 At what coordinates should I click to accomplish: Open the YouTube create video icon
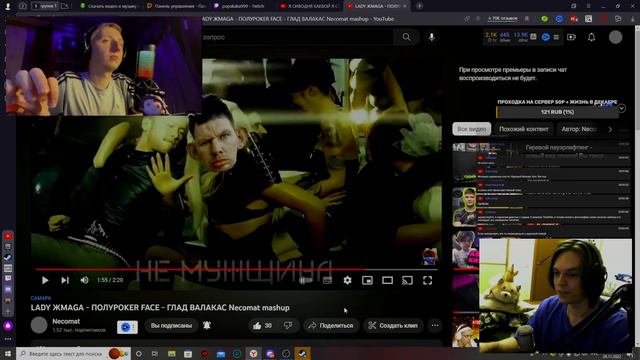tap(571, 37)
